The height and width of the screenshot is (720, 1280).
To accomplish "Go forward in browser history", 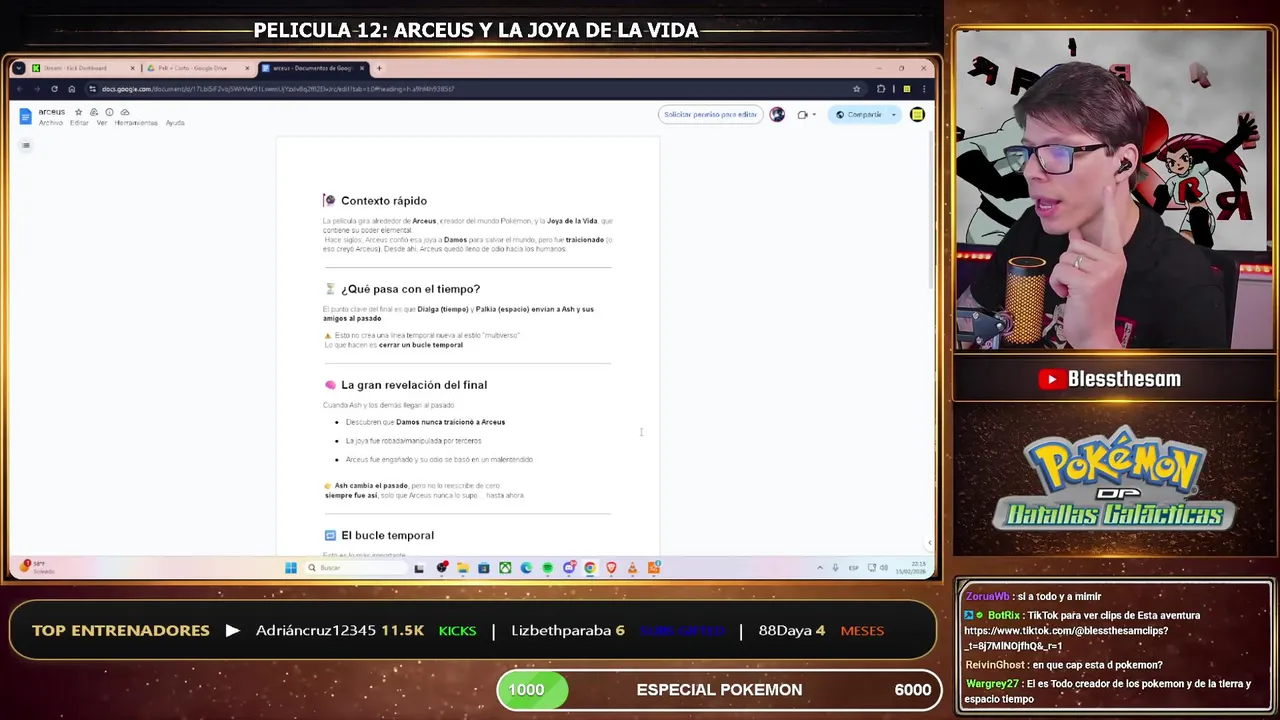I will point(37,89).
